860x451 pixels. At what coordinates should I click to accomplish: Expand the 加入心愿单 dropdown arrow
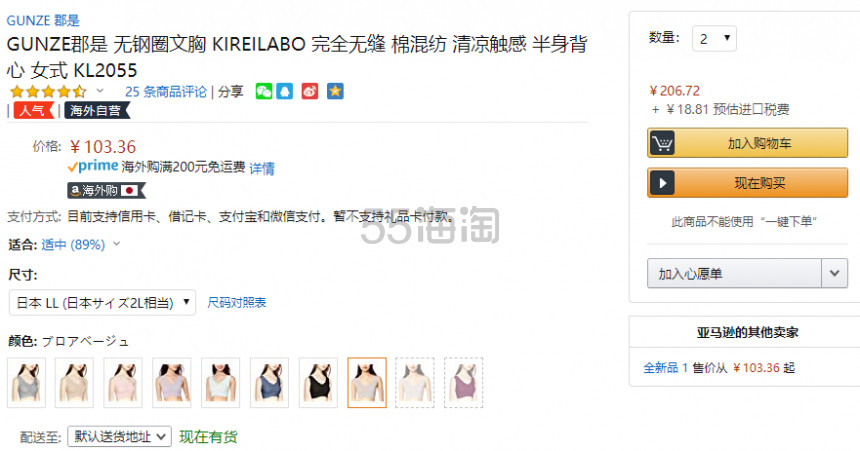tap(834, 273)
